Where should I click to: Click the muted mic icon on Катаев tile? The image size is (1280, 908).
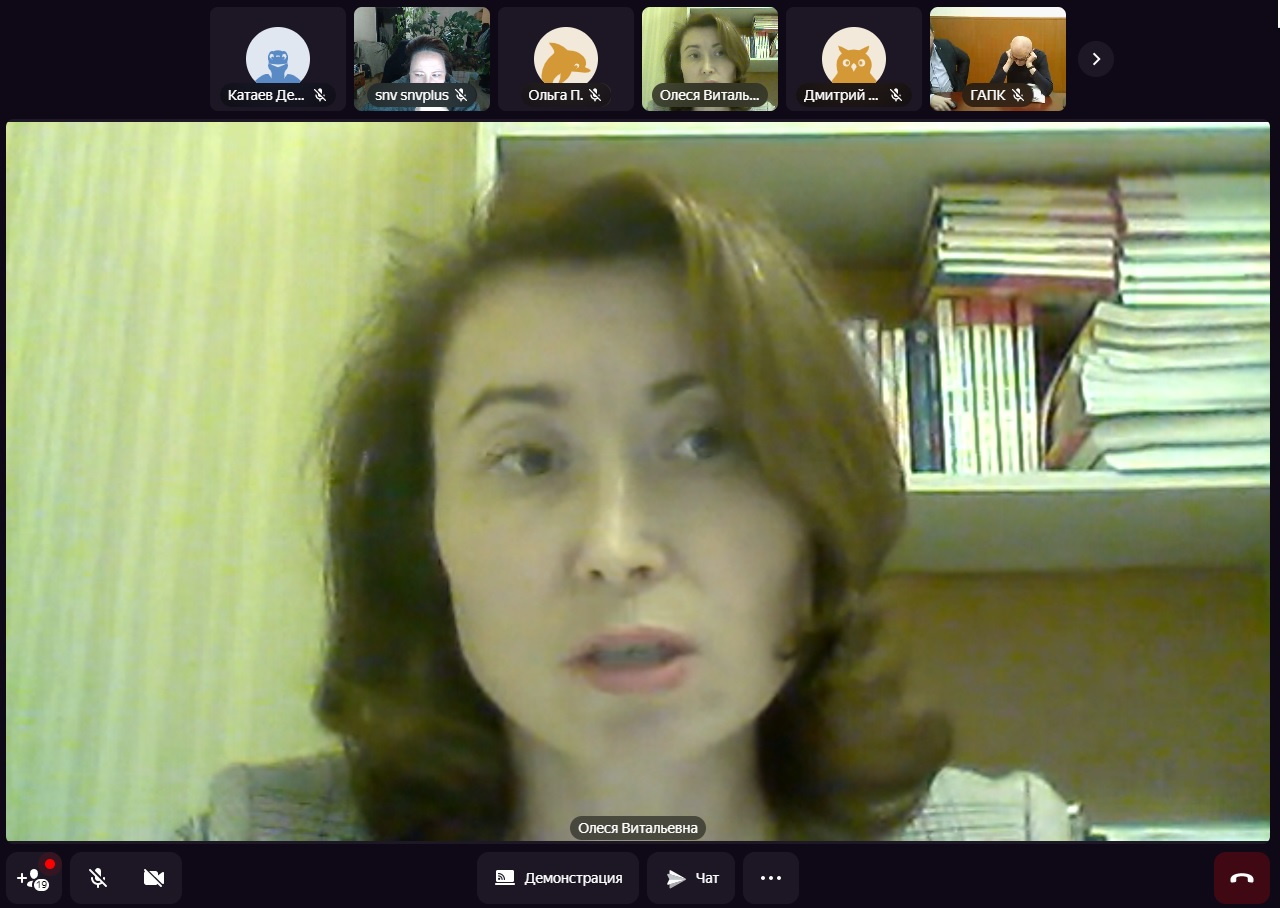click(320, 95)
